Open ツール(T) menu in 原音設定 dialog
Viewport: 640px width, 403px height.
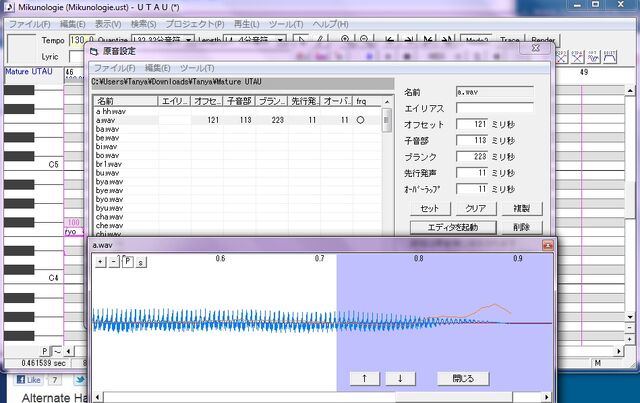(x=197, y=68)
